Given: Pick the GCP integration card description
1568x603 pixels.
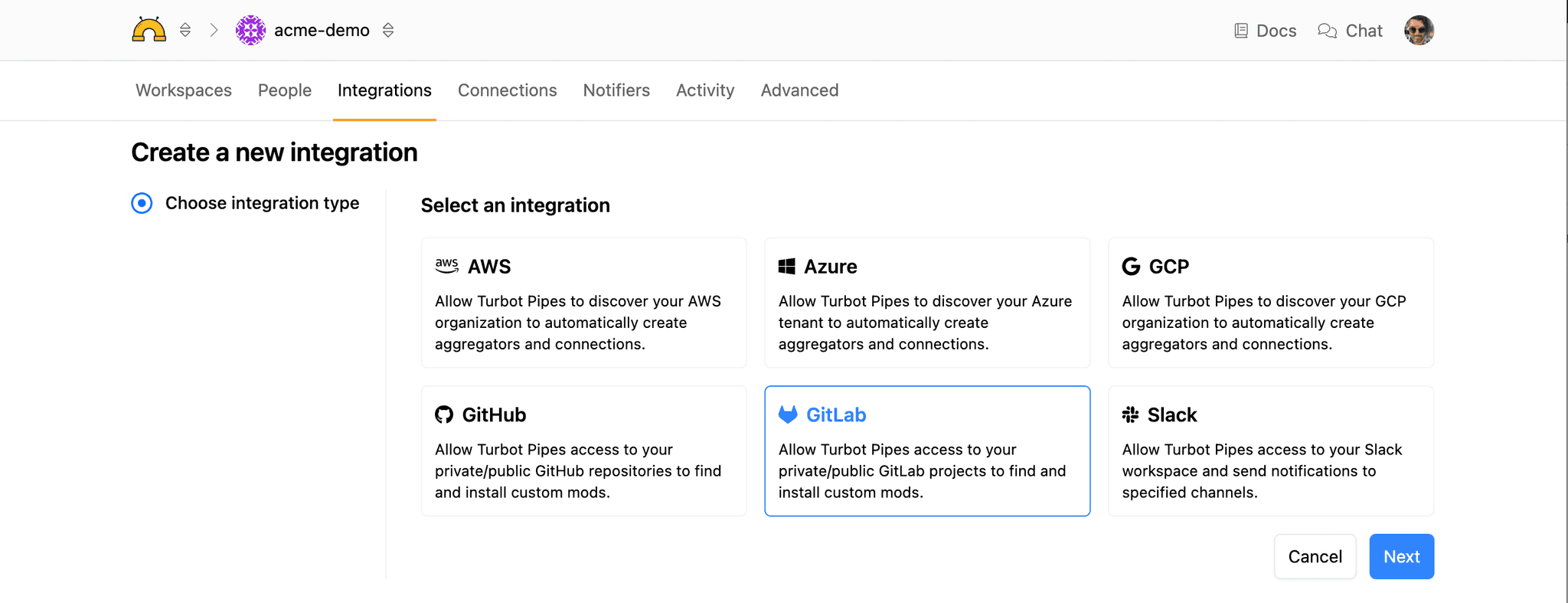Looking at the screenshot, I should pos(1264,323).
